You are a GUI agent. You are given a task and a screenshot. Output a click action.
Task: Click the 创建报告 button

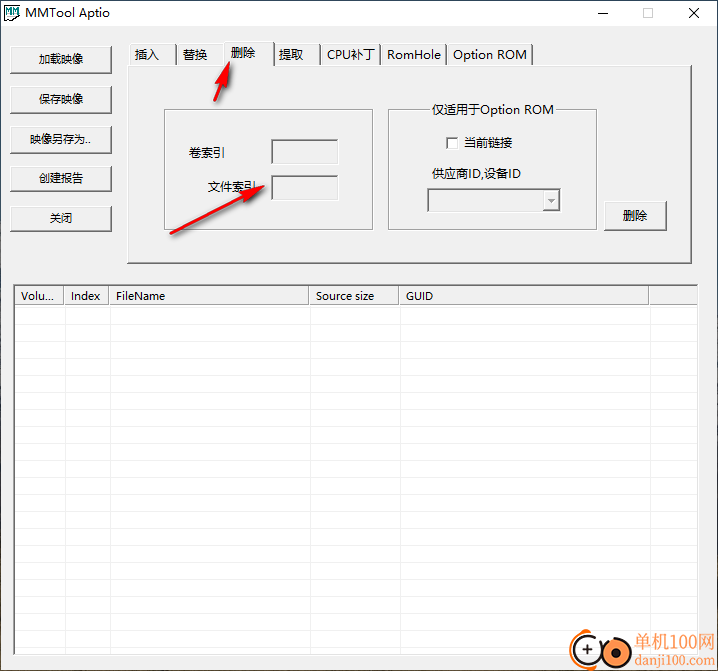click(x=61, y=179)
